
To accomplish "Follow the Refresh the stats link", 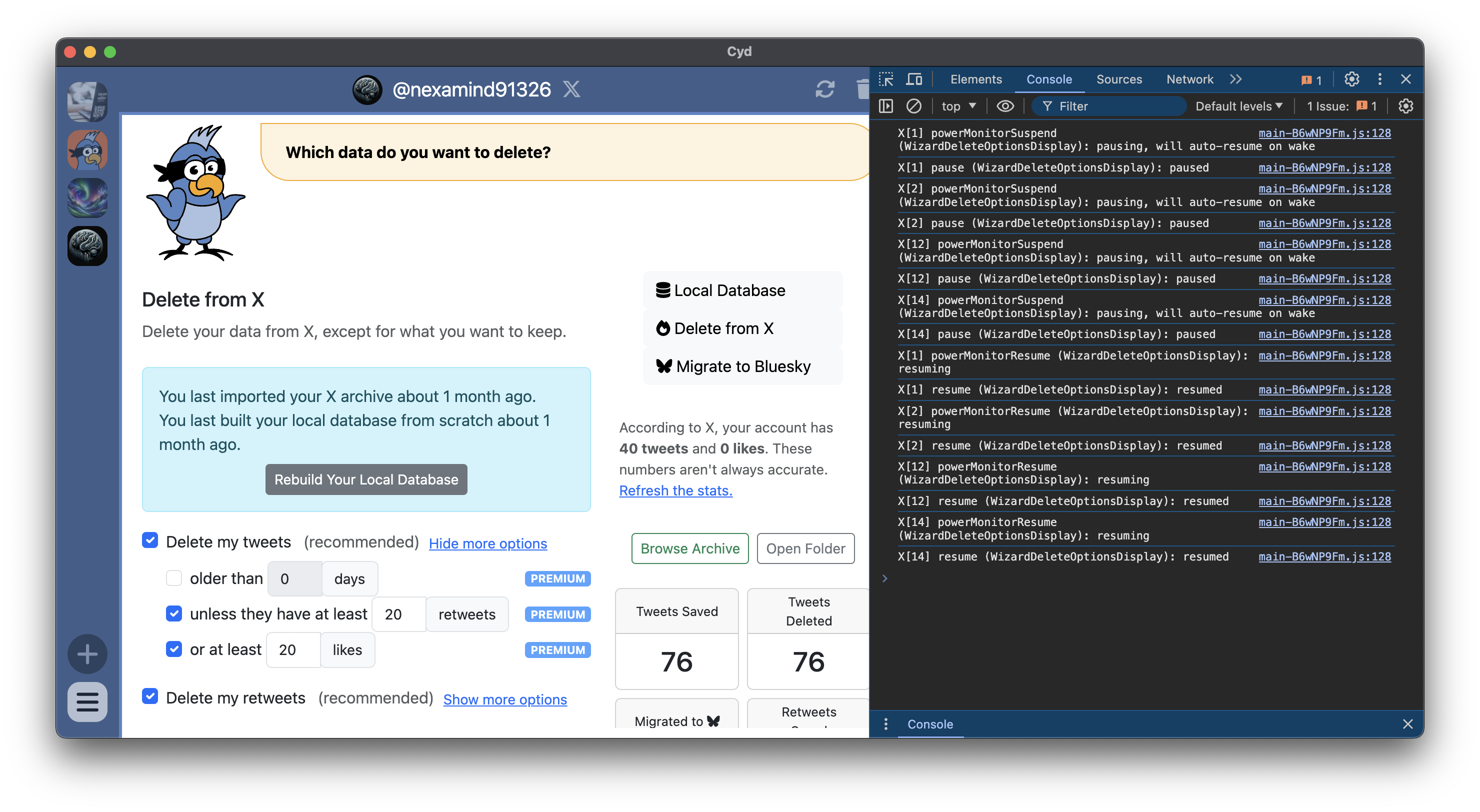I will click(675, 490).
